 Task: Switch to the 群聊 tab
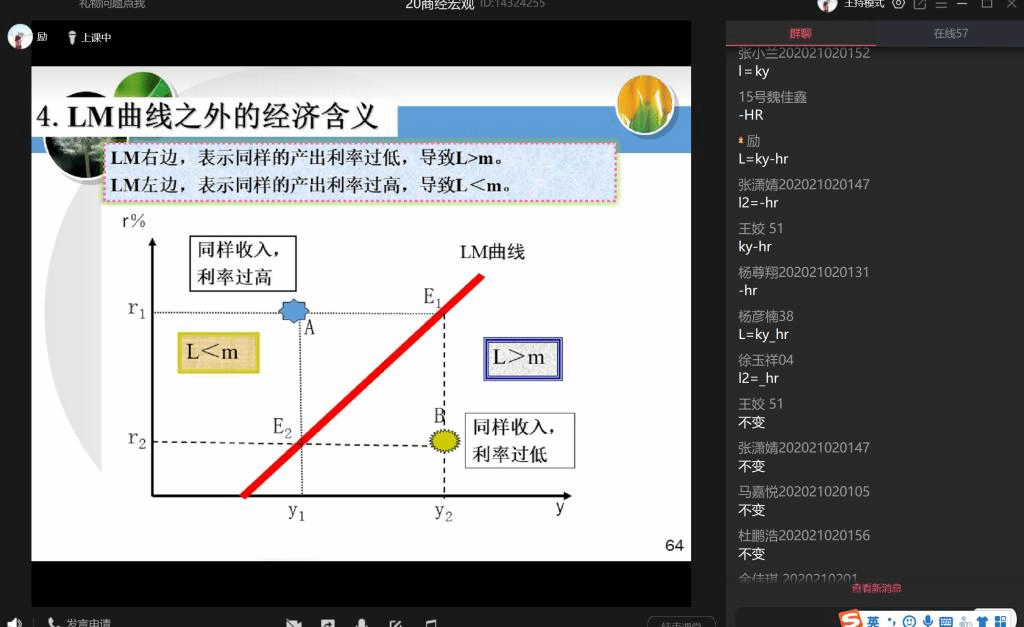pos(800,33)
